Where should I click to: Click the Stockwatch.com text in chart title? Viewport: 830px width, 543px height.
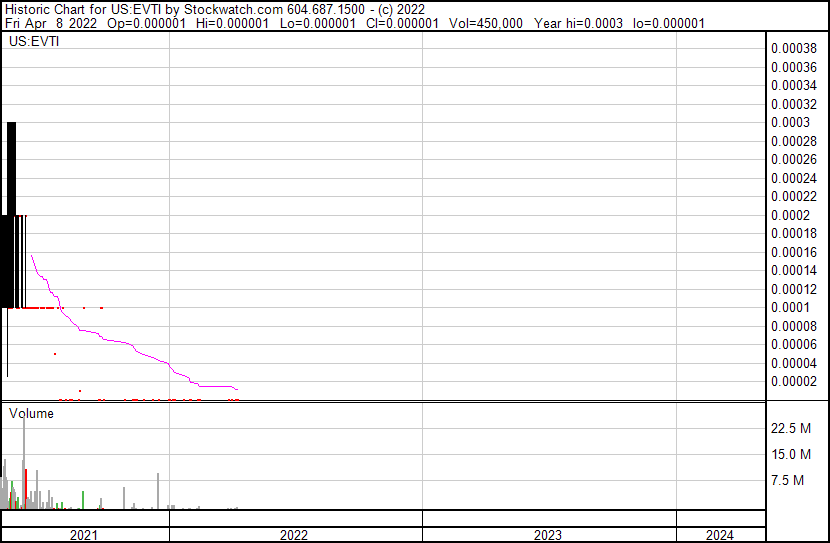233,10
